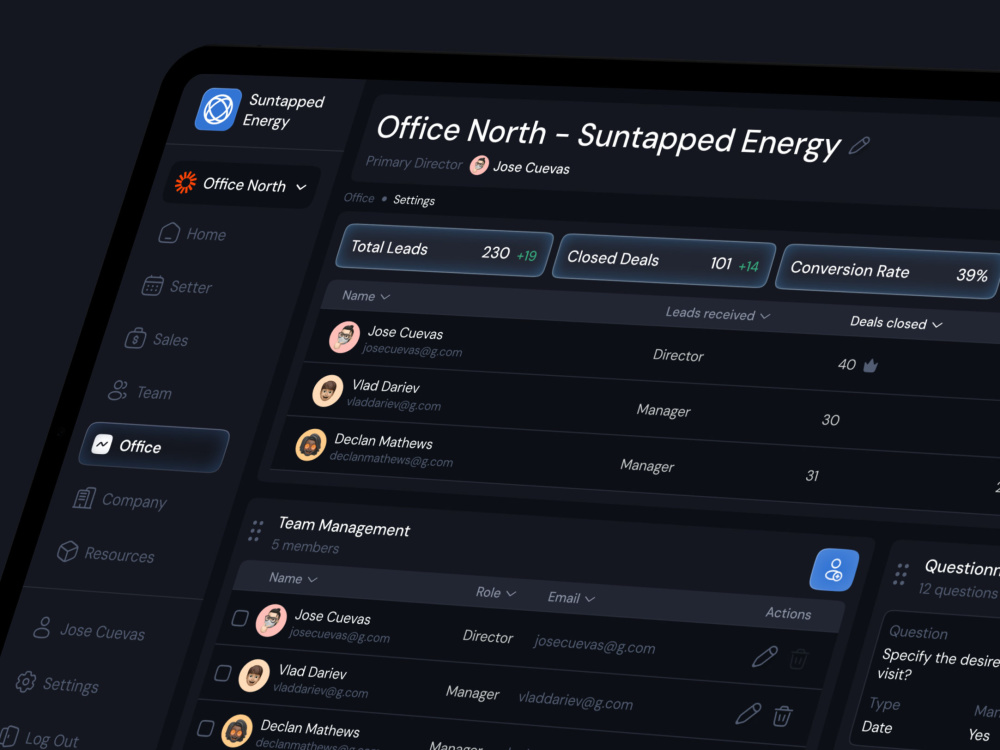
Task: Delete Jose Cuevas with the trash icon
Action: 799,659
